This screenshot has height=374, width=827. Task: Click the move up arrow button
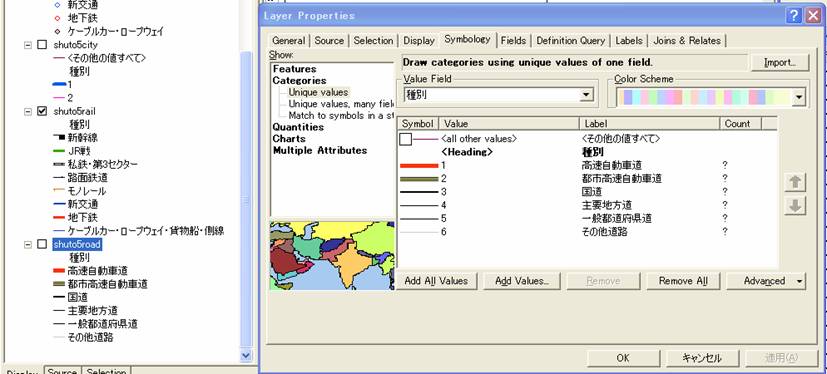click(795, 183)
